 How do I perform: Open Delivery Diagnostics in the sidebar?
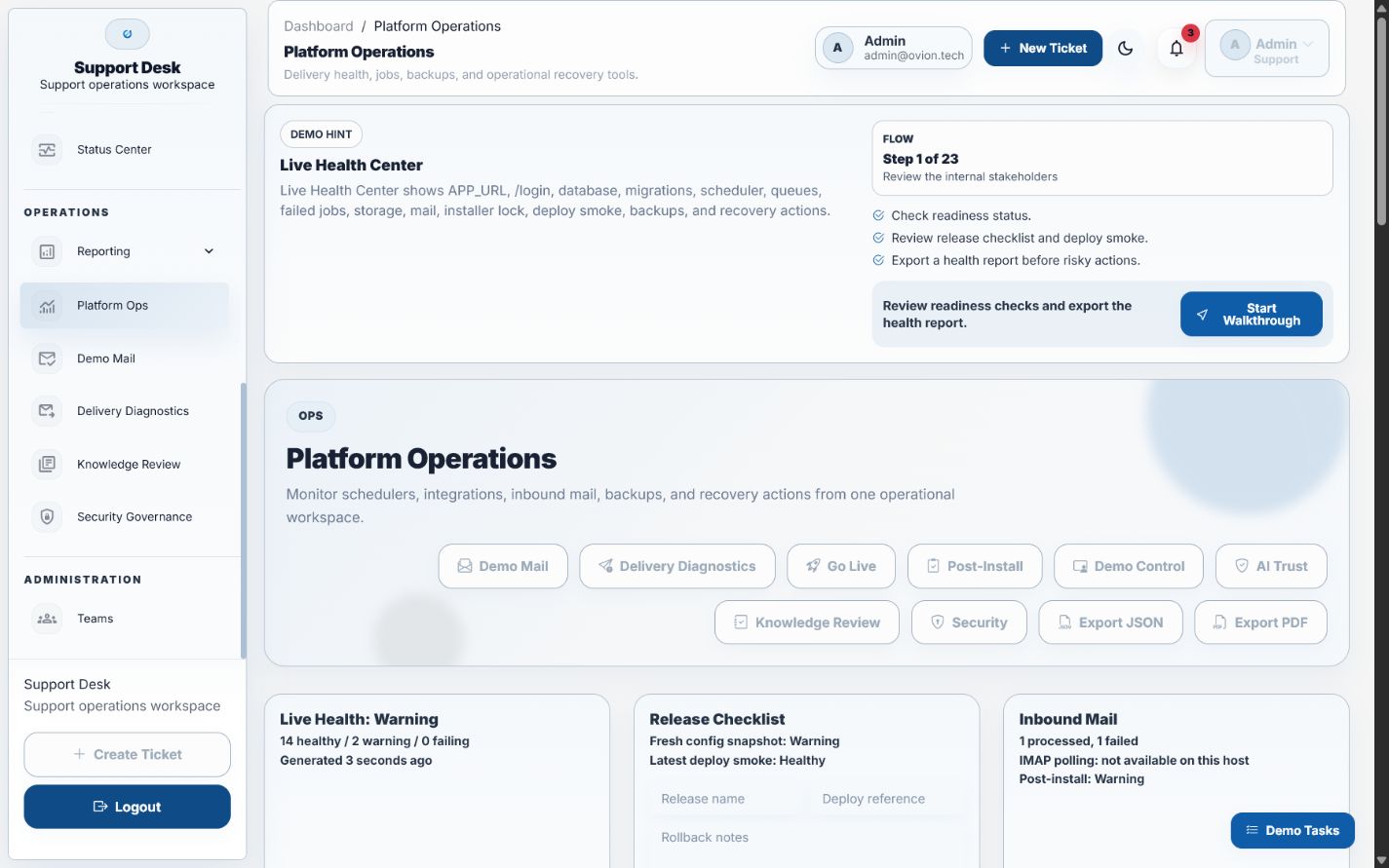coord(125,411)
